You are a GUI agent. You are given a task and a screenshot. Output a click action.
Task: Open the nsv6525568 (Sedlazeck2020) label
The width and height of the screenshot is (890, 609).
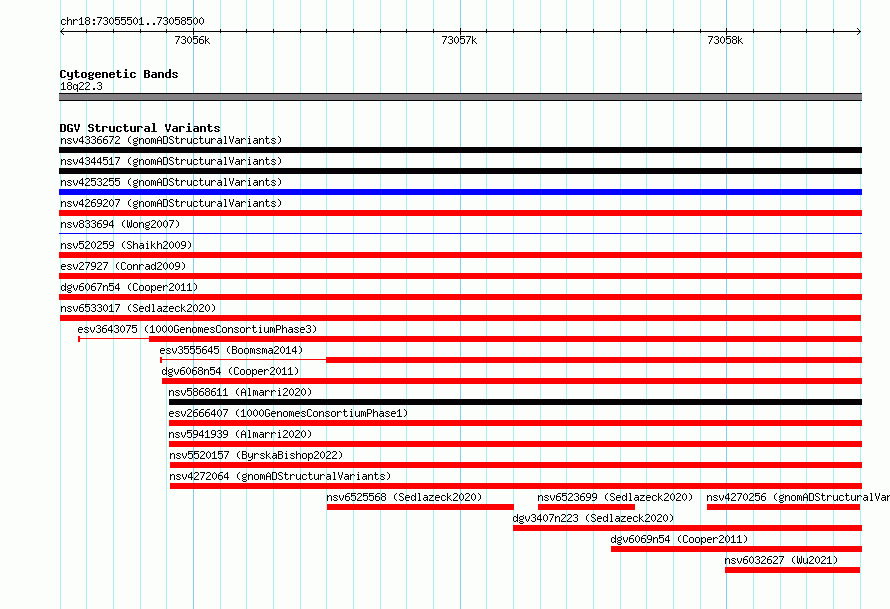coord(404,497)
